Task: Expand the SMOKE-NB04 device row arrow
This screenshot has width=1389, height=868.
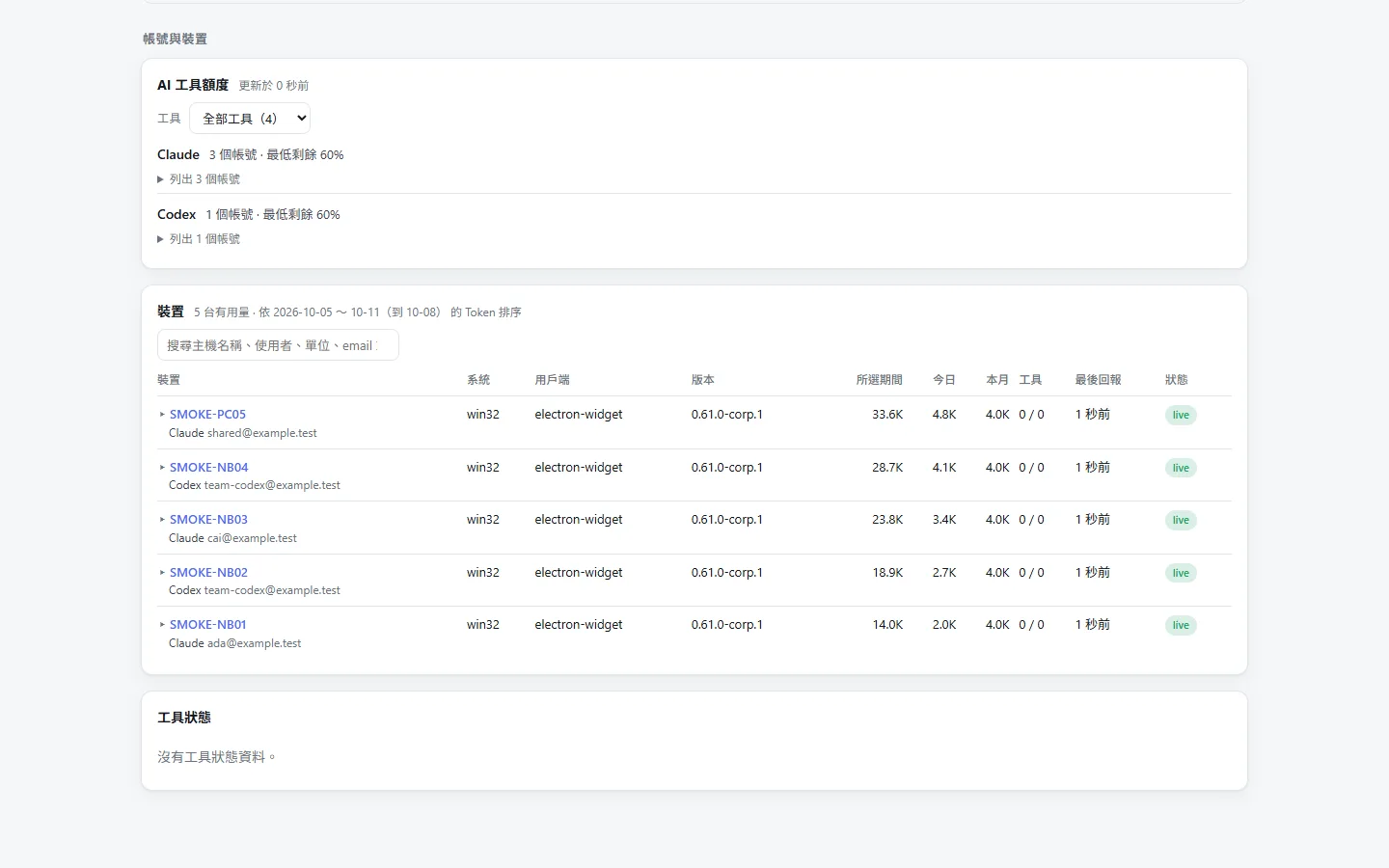Action: 162,468
